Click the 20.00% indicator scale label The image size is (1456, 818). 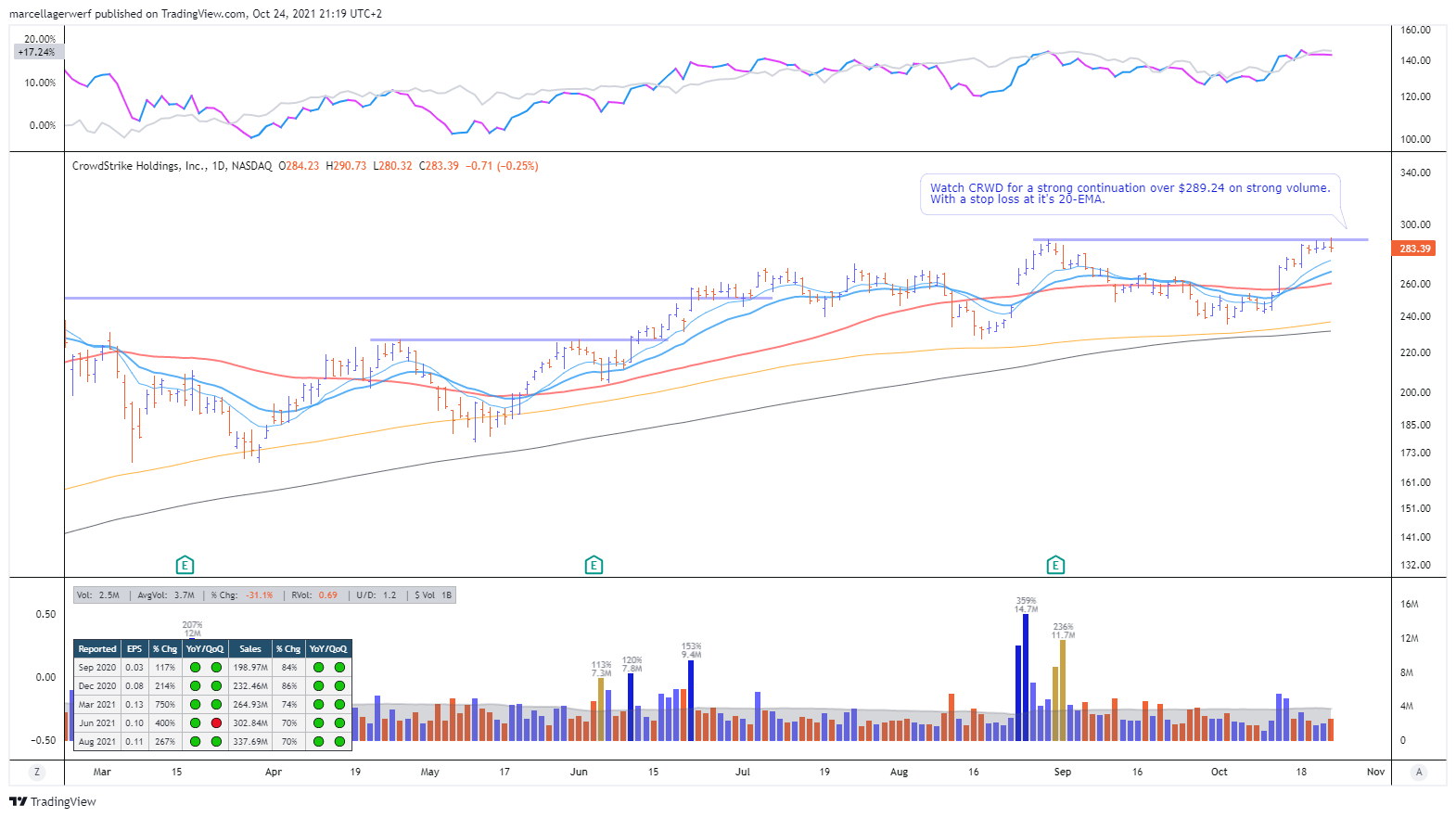point(40,39)
